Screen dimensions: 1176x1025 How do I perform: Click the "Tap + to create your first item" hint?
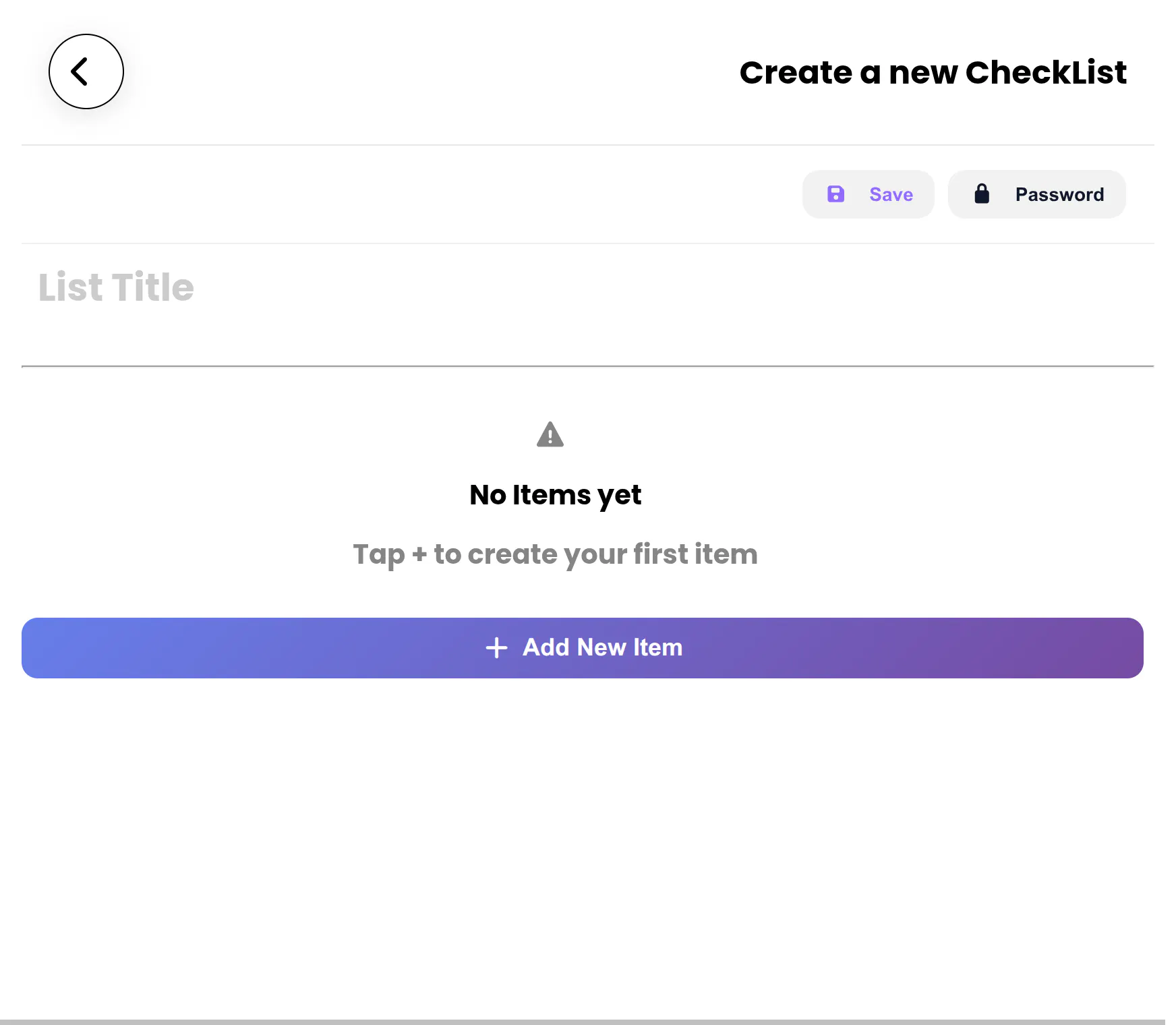coord(555,554)
